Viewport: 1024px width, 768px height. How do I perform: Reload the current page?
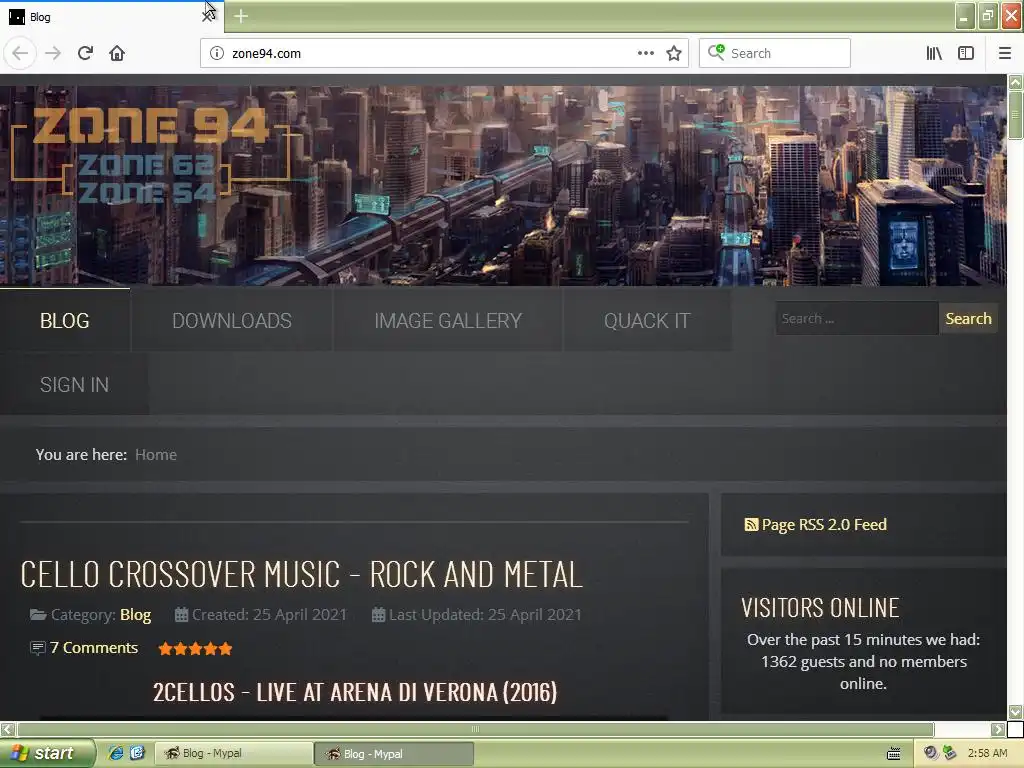pos(85,53)
